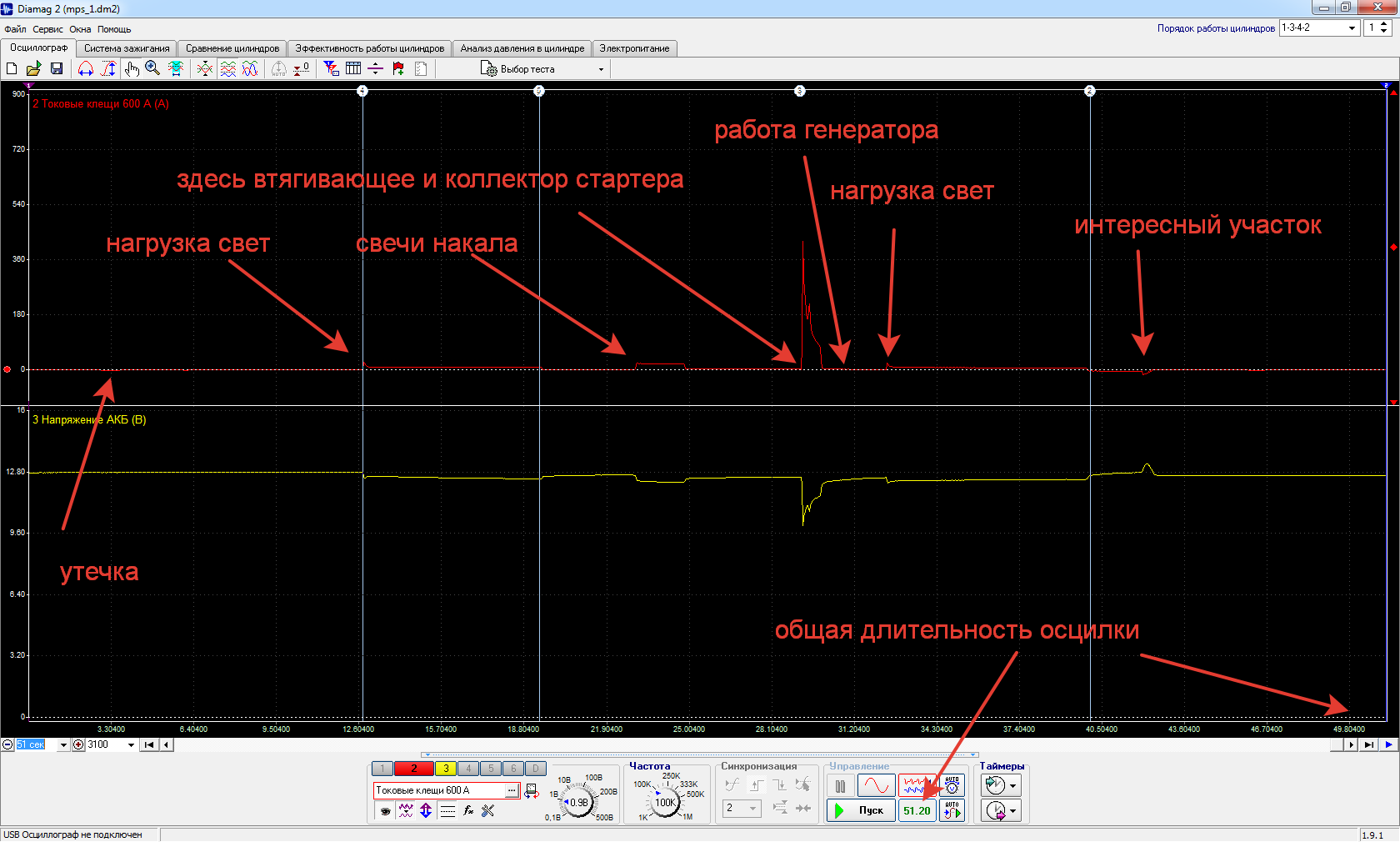Toggle channel 1 button
This screenshot has width=1400, height=842.
[382, 769]
